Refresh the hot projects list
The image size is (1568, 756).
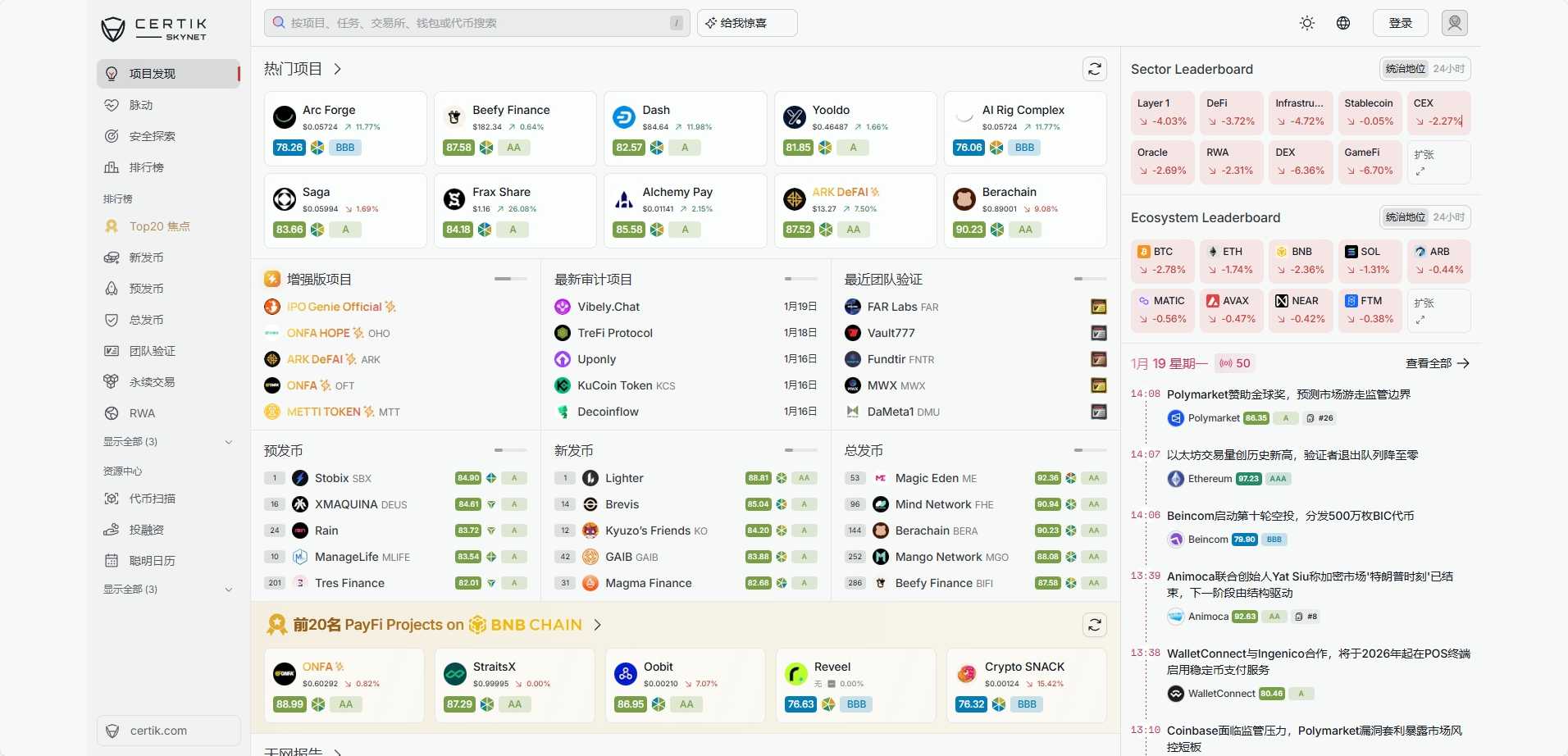pos(1094,69)
